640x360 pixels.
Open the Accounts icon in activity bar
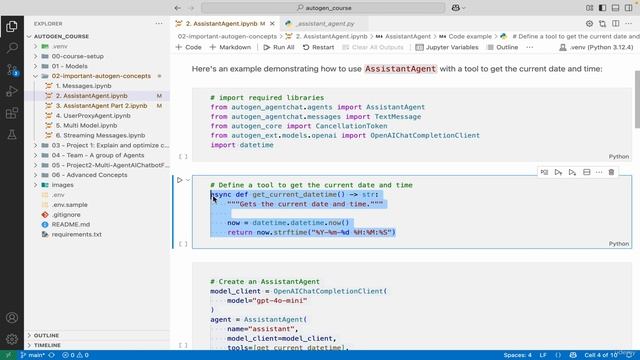pyautogui.click(x=12, y=318)
